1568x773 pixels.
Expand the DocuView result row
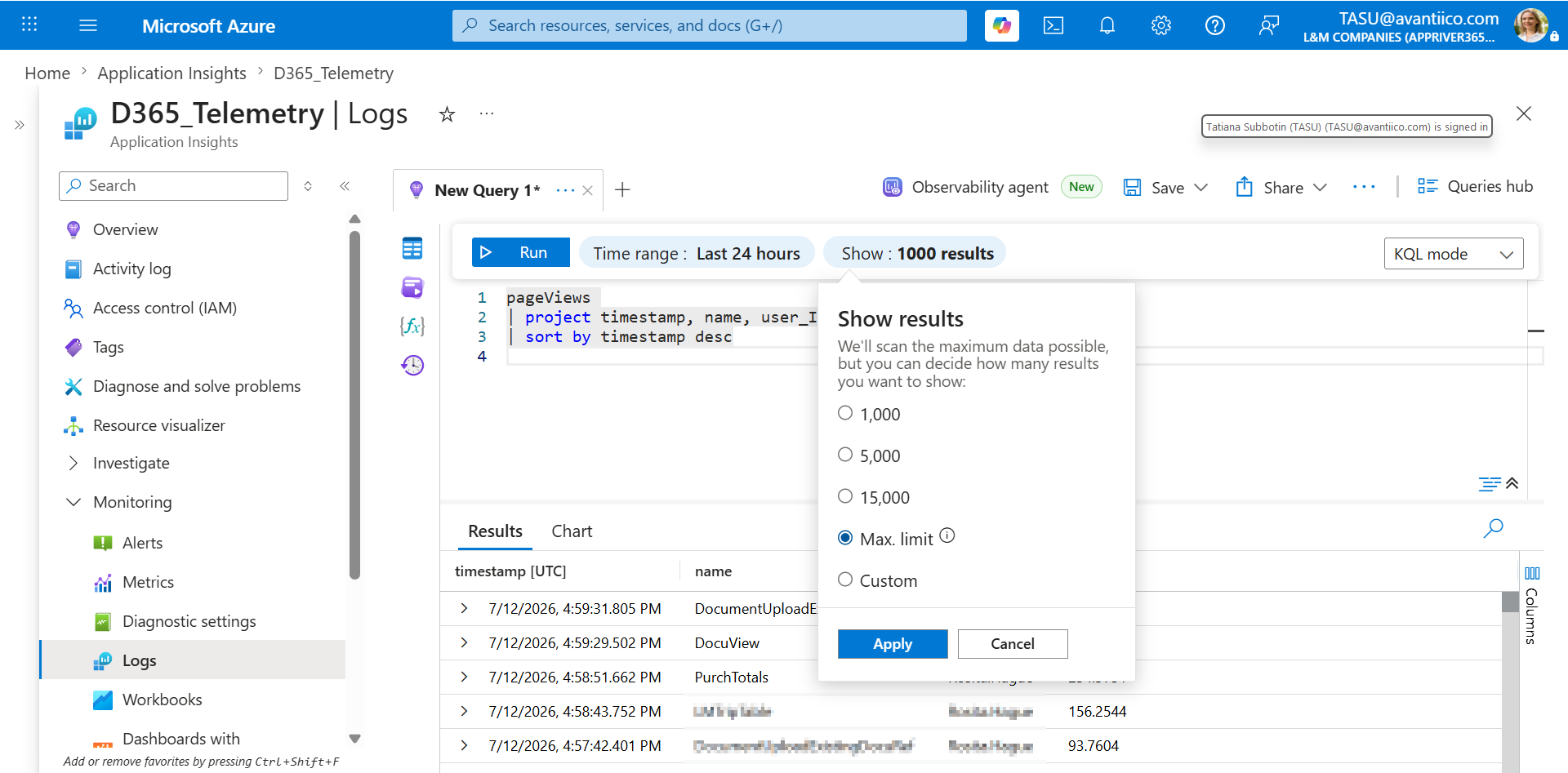464,642
